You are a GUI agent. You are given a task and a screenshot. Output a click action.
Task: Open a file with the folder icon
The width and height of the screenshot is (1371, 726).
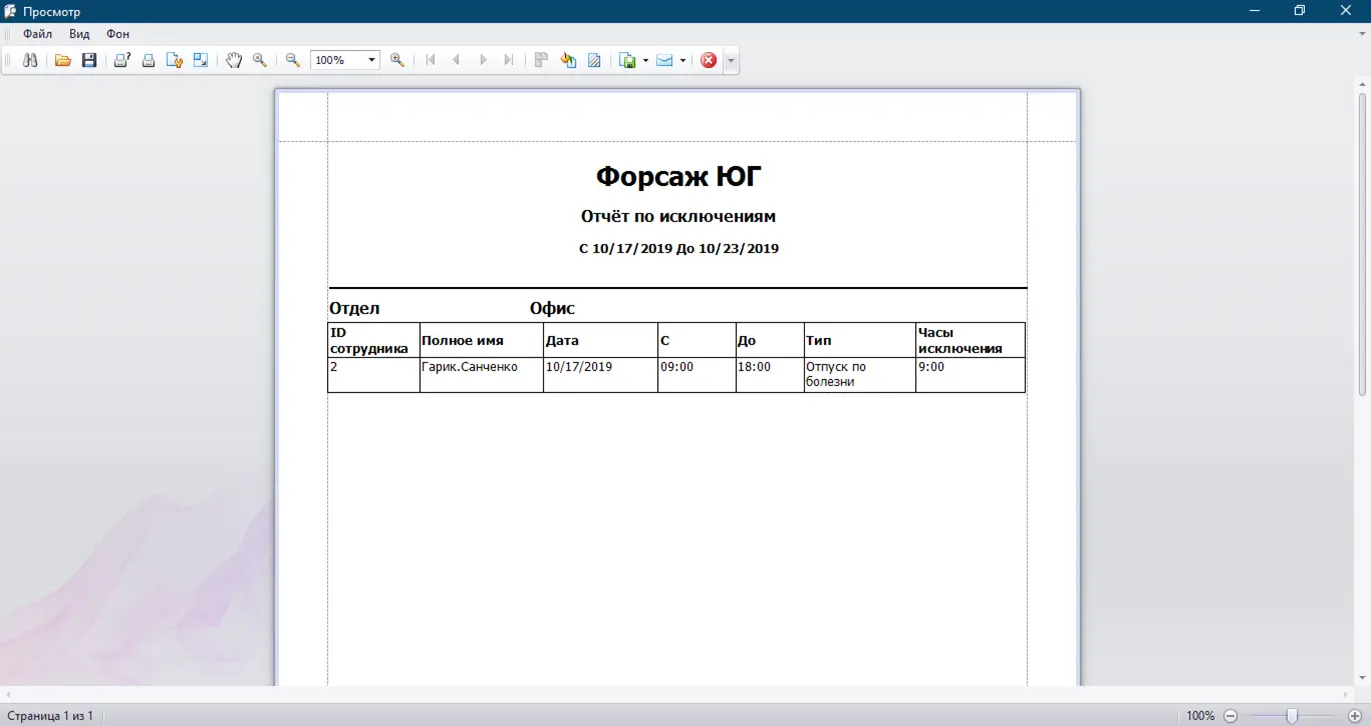pyautogui.click(x=63, y=60)
